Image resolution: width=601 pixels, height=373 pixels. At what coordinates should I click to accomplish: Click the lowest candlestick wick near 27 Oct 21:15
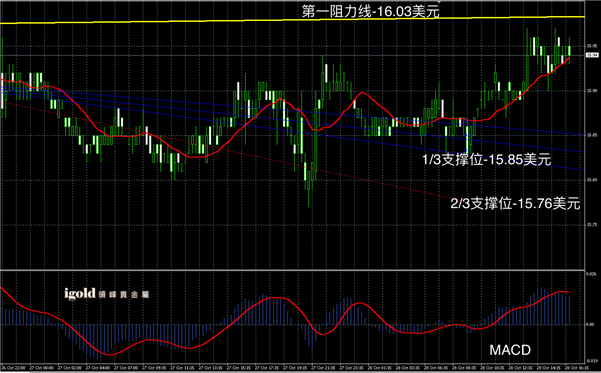pyautogui.click(x=309, y=199)
